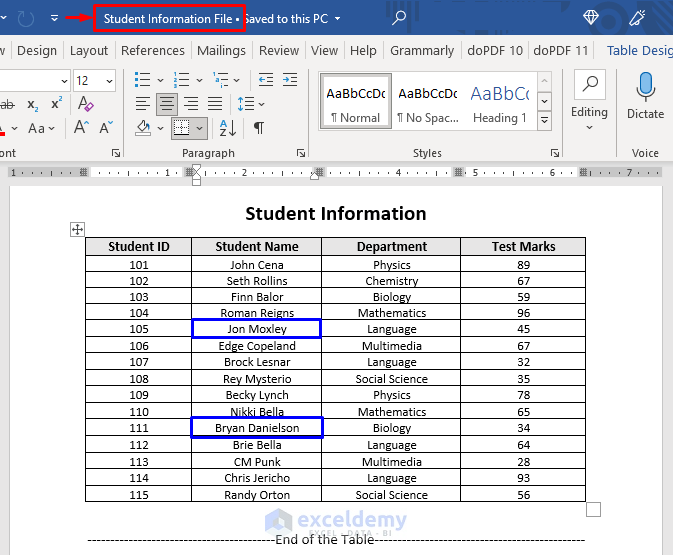Toggle superscript formatting

pyautogui.click(x=57, y=104)
